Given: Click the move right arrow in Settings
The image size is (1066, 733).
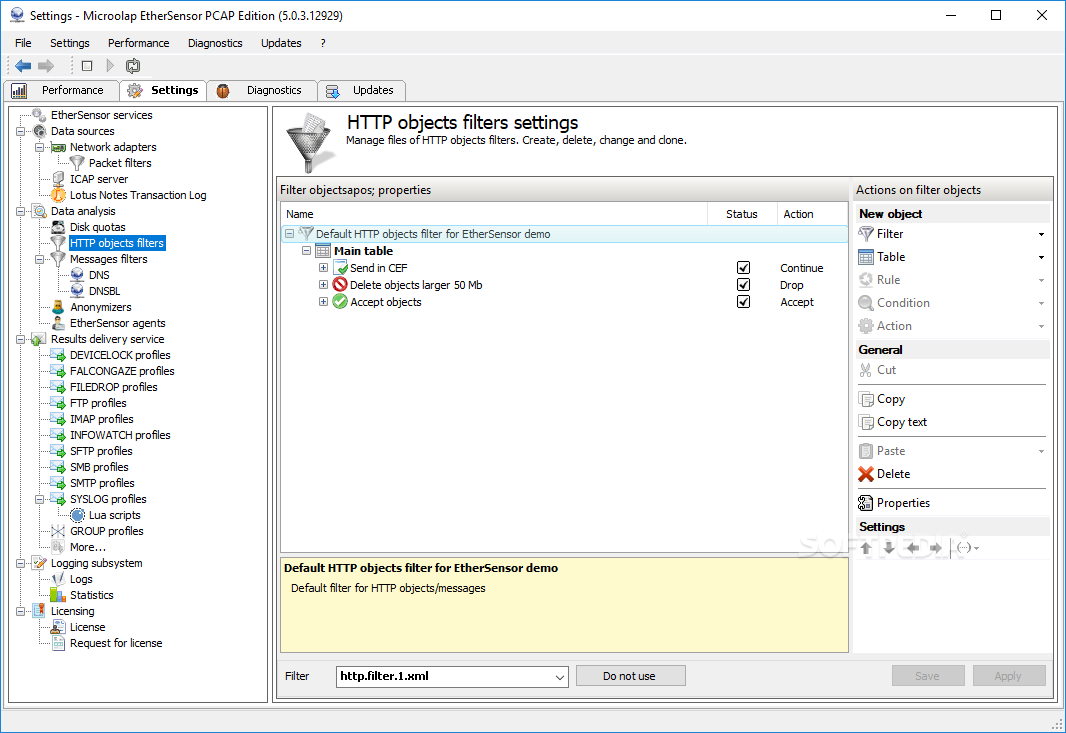Looking at the screenshot, I should click(x=936, y=548).
